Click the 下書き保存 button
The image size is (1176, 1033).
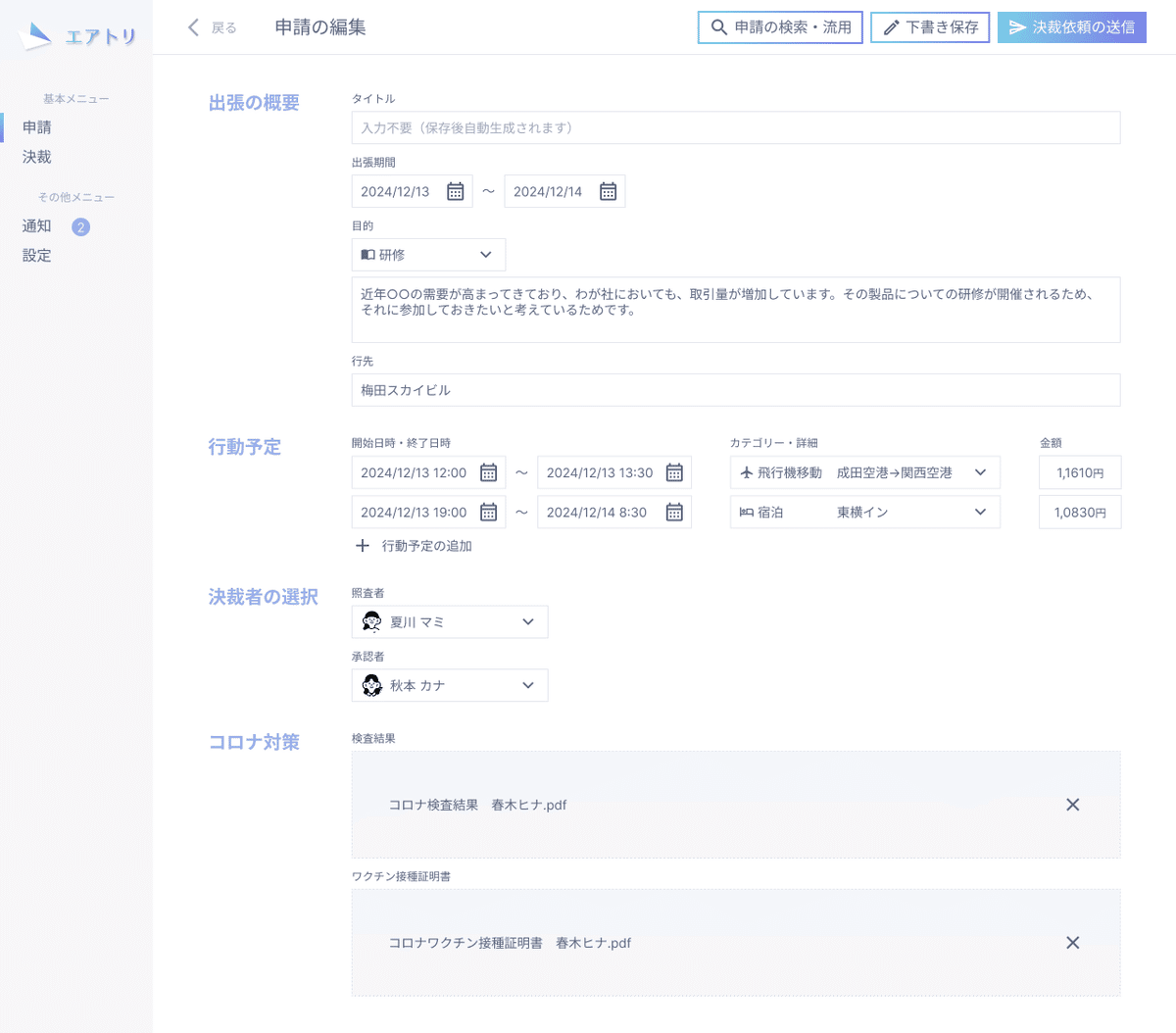pyautogui.click(x=930, y=27)
